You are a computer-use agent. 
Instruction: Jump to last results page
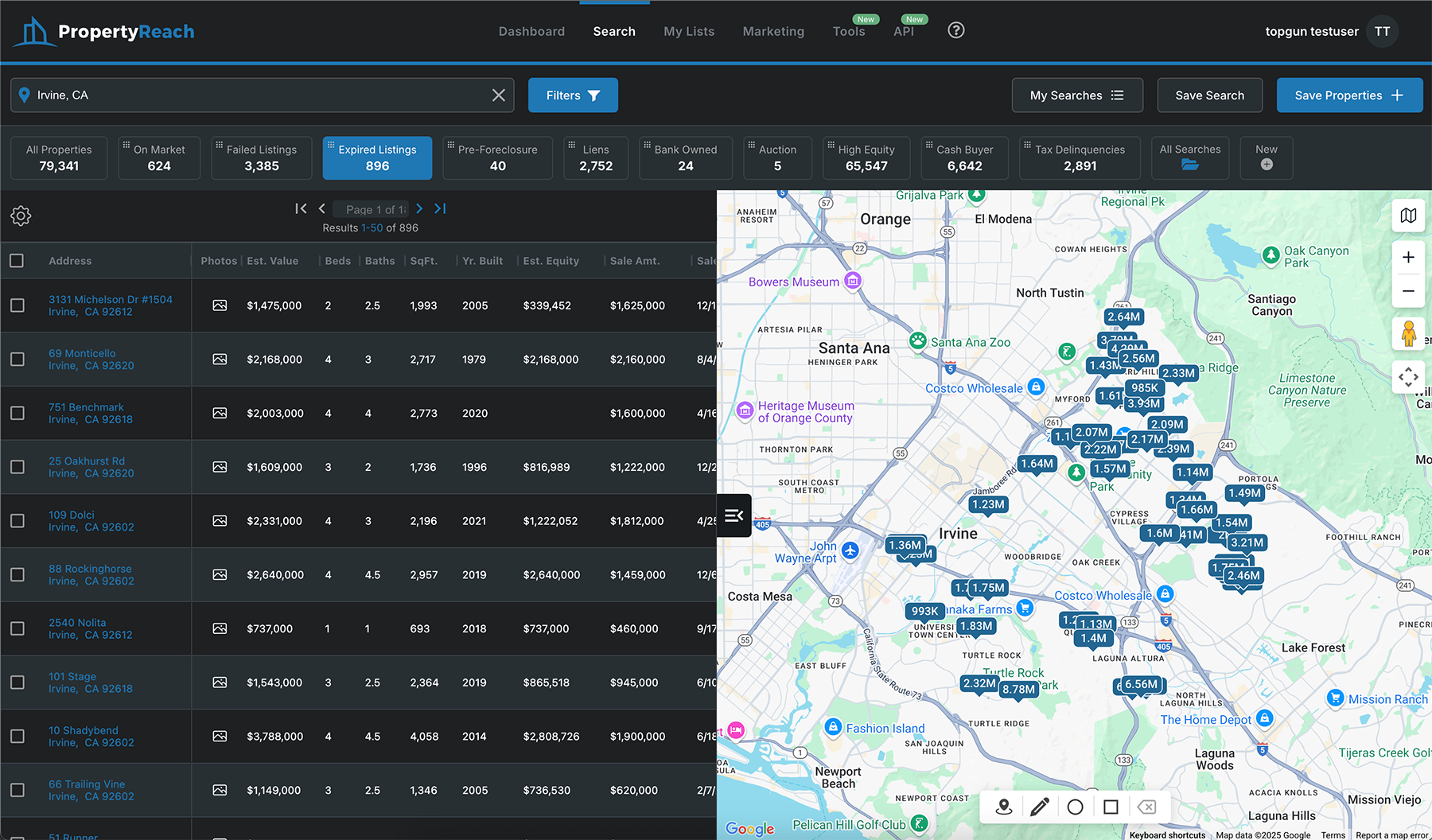[440, 208]
